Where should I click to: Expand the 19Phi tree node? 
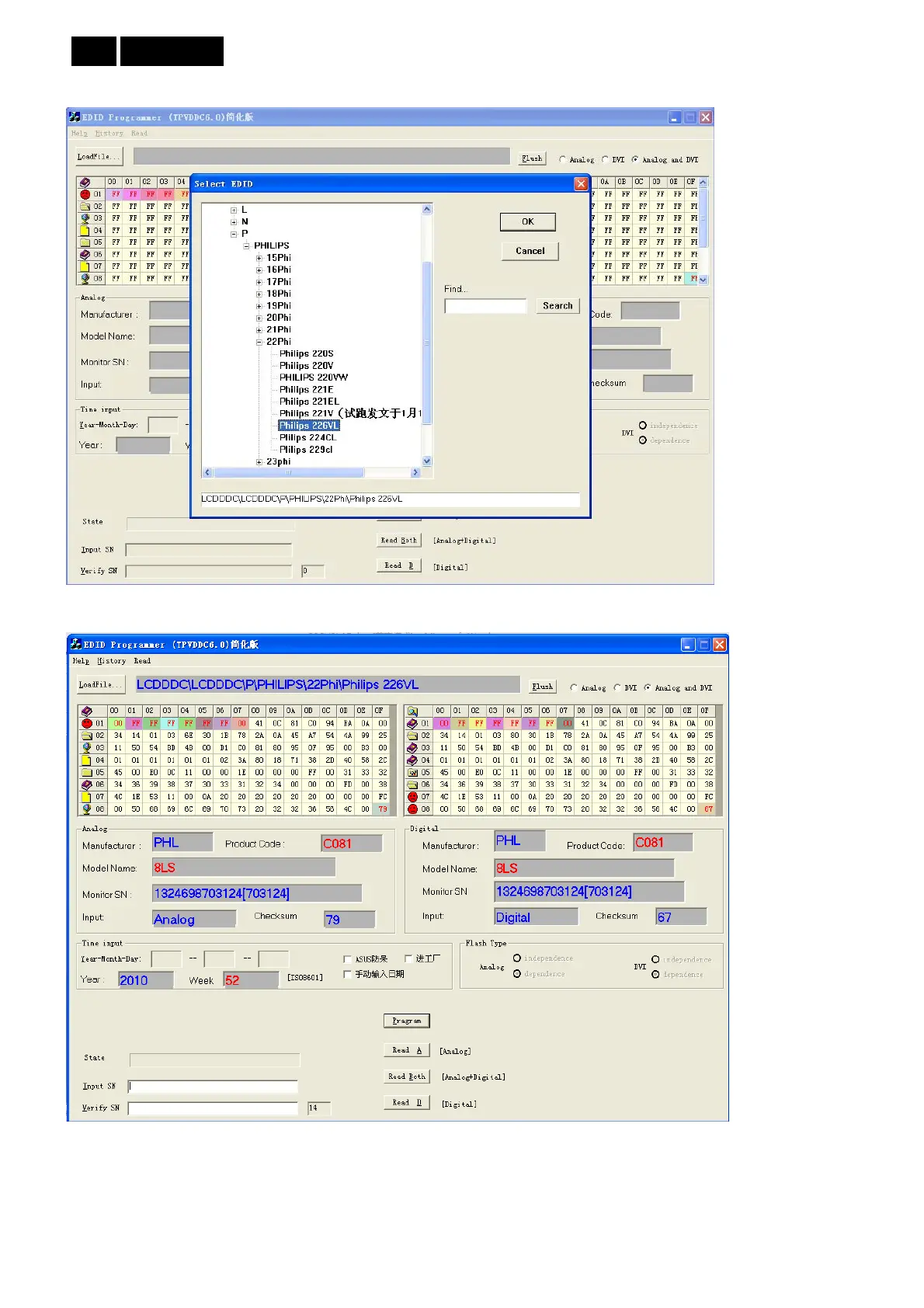tap(259, 306)
